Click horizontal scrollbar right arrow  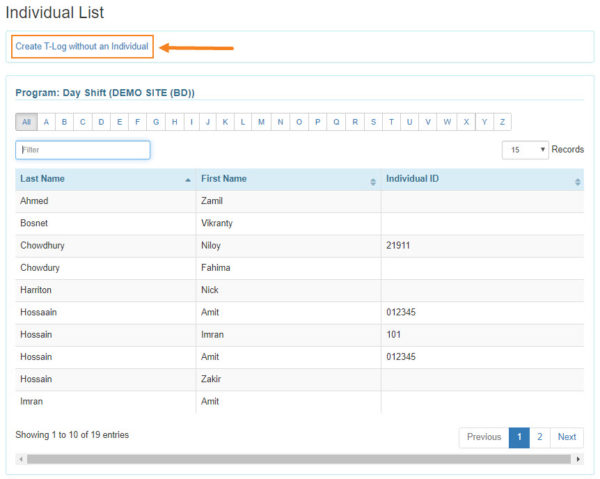(x=578, y=459)
